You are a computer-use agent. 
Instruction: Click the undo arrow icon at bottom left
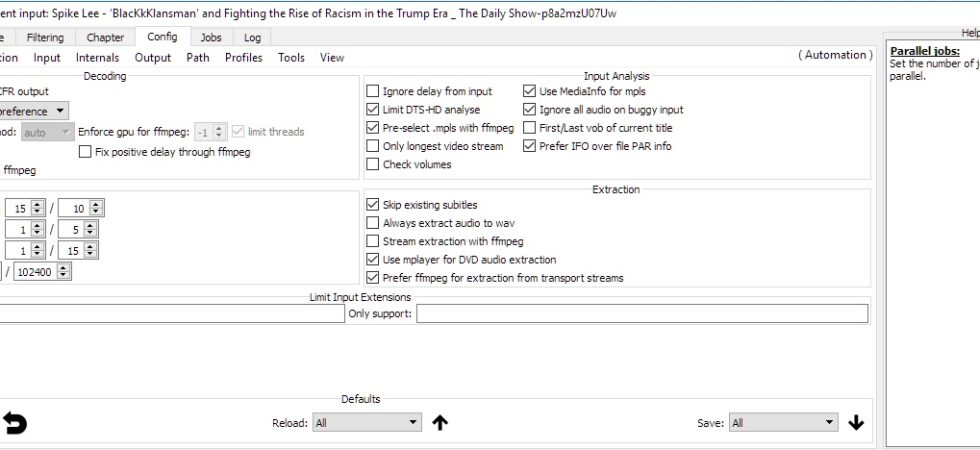[x=14, y=424]
